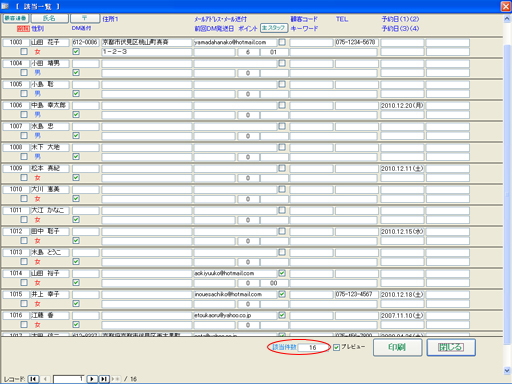Go to the first record in navigator

[x=33, y=379]
